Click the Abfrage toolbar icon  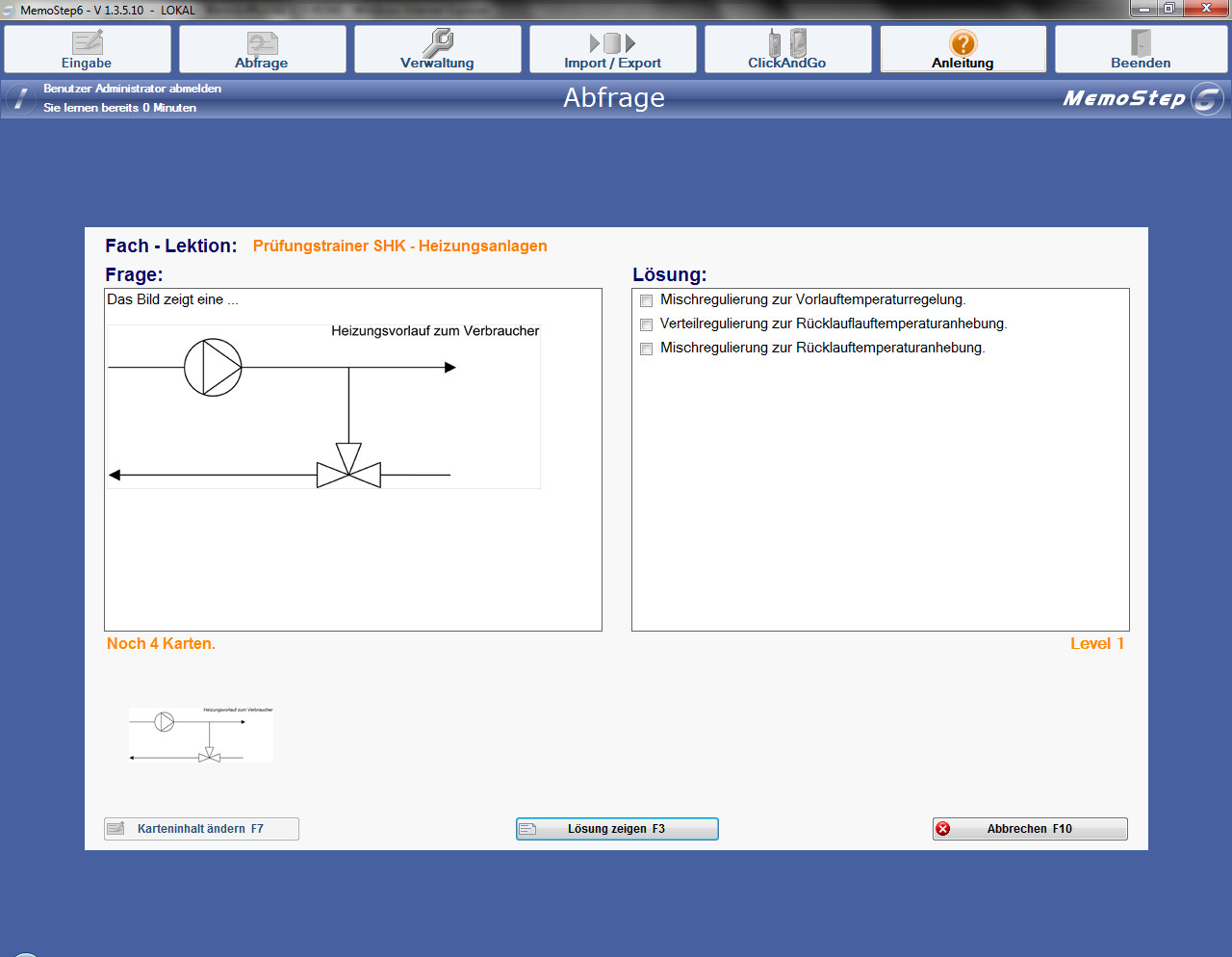[262, 43]
